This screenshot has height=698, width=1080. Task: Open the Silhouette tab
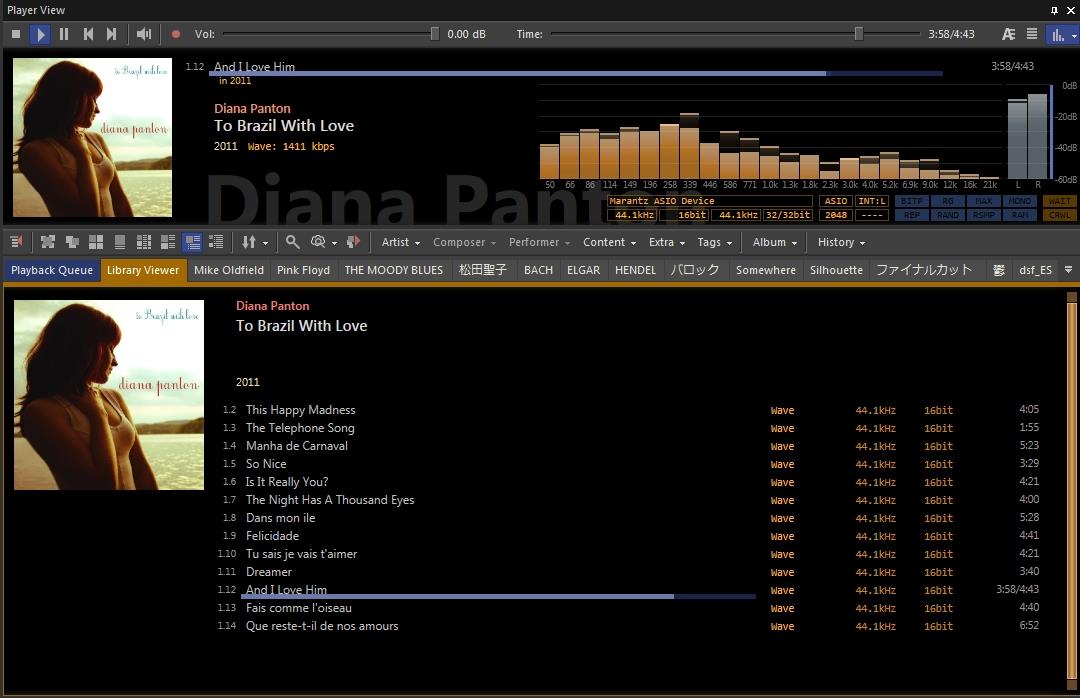pos(836,270)
